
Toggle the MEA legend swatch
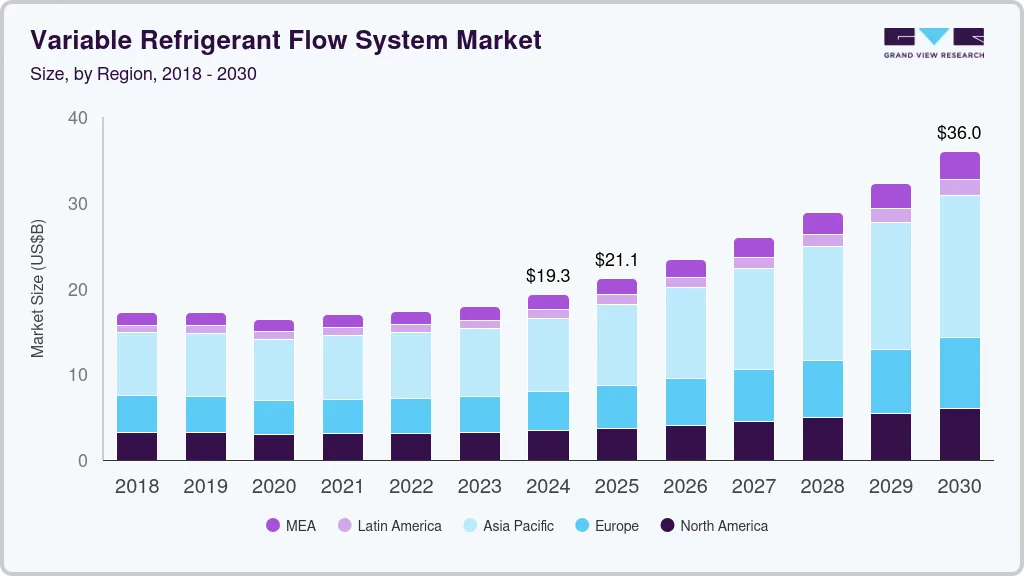273,525
